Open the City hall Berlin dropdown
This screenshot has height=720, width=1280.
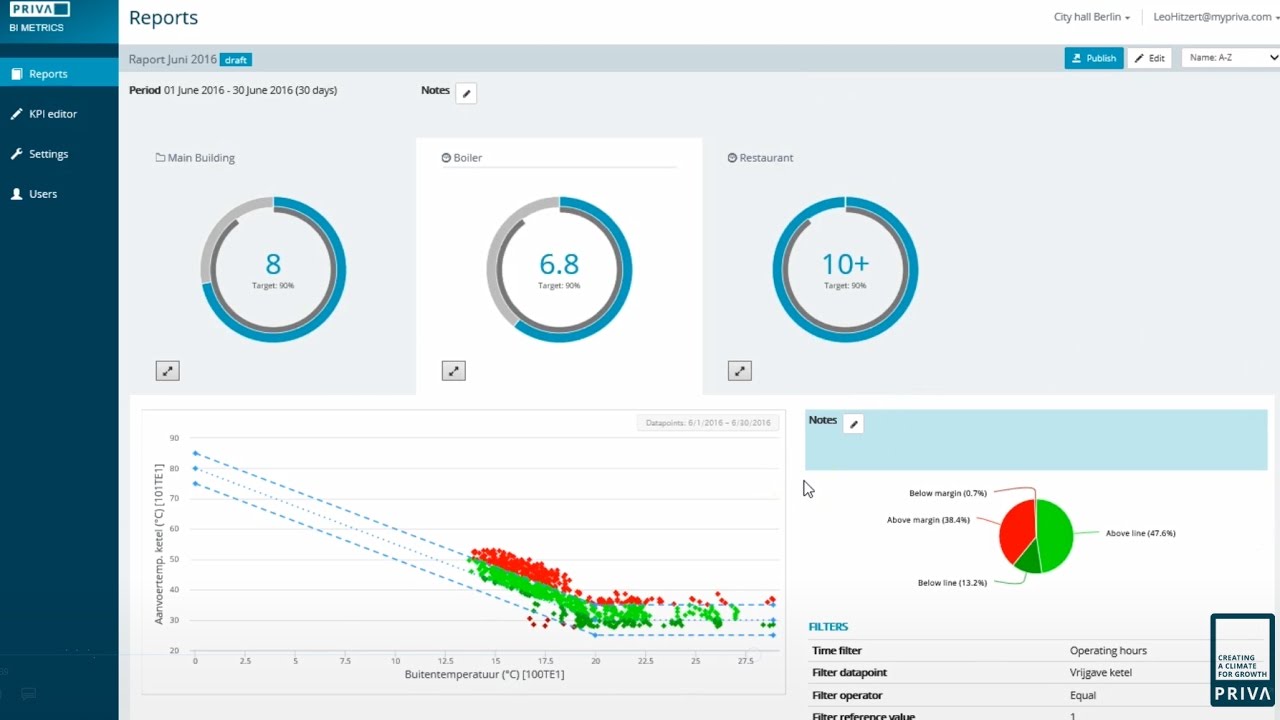pyautogui.click(x=1092, y=17)
